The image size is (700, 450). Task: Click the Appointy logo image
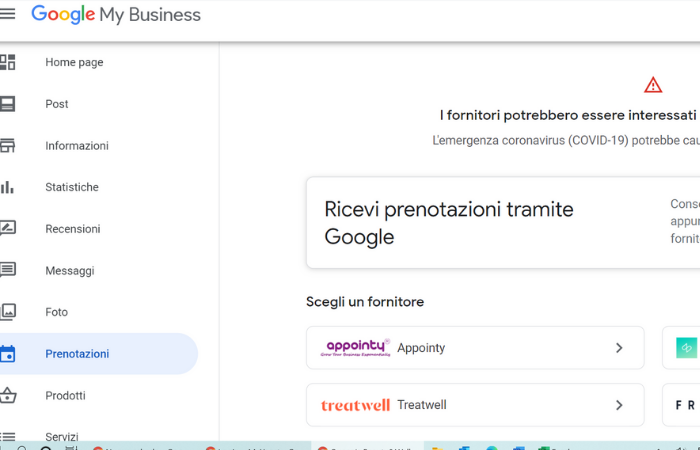click(x=355, y=348)
